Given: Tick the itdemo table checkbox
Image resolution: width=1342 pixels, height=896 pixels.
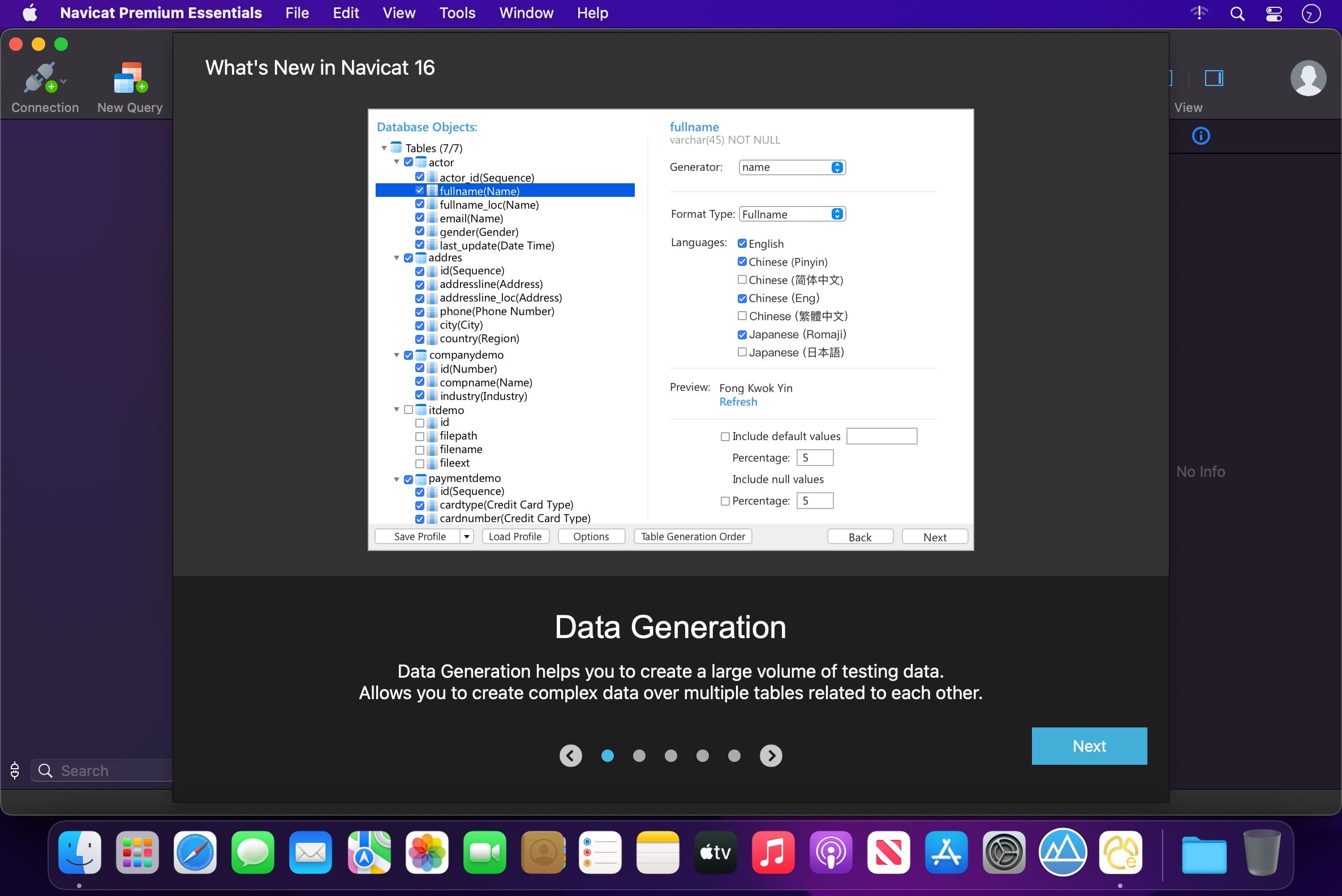Looking at the screenshot, I should [x=408, y=410].
